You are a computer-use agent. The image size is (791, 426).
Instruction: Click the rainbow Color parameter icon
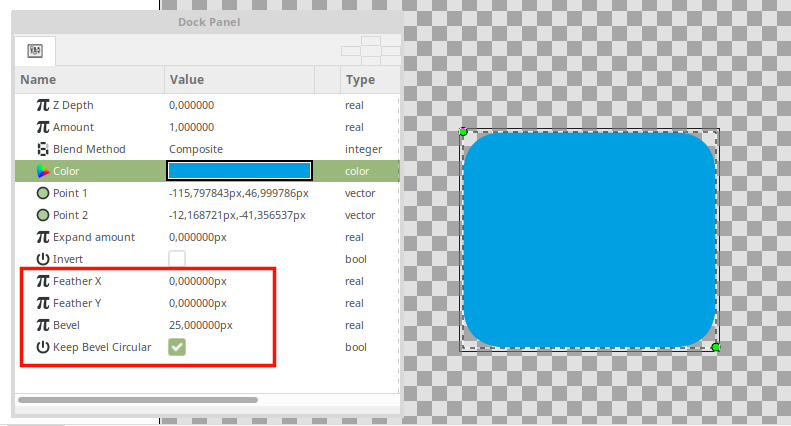[43, 171]
